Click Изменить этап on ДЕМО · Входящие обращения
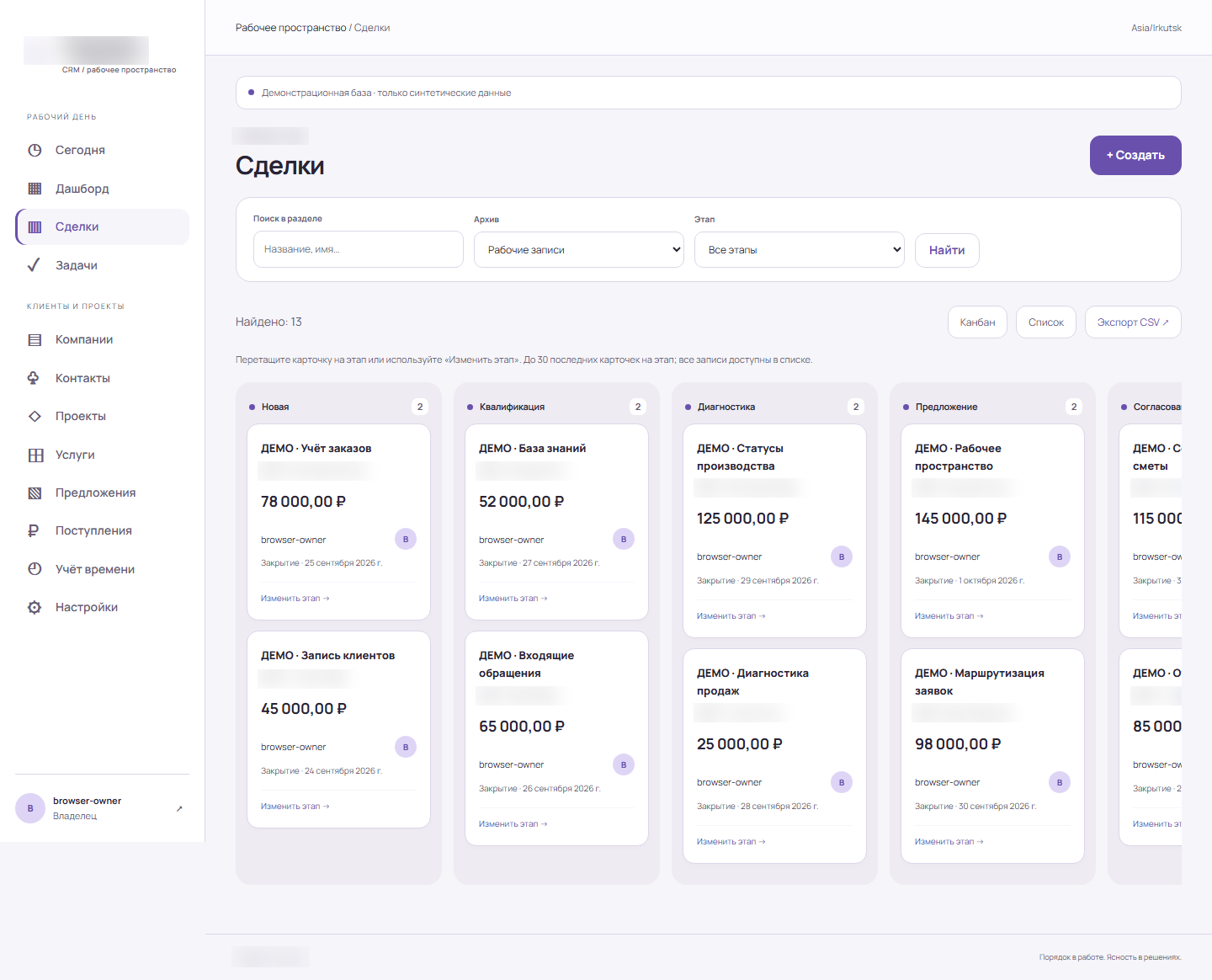Image resolution: width=1212 pixels, height=980 pixels. [513, 824]
